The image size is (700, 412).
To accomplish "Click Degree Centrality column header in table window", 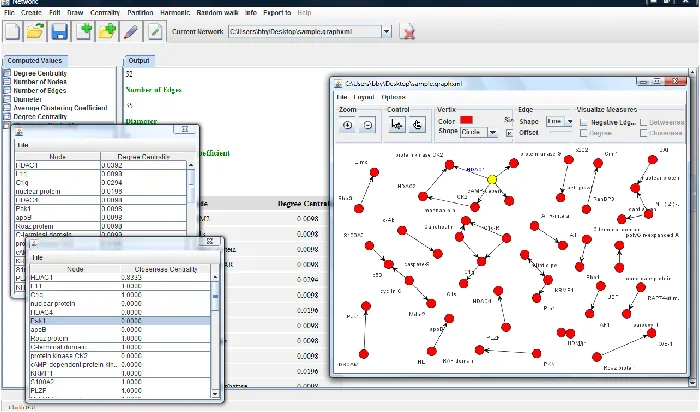I will click(x=143, y=157).
